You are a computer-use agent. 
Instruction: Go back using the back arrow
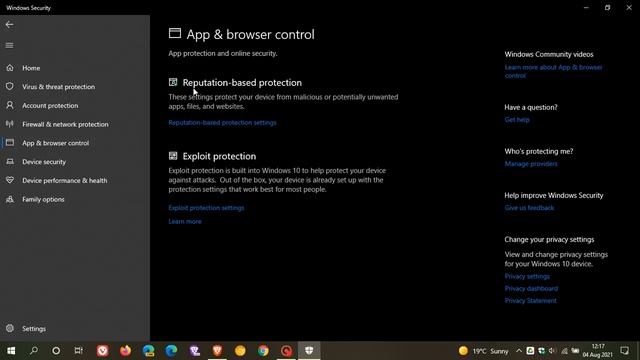9,24
